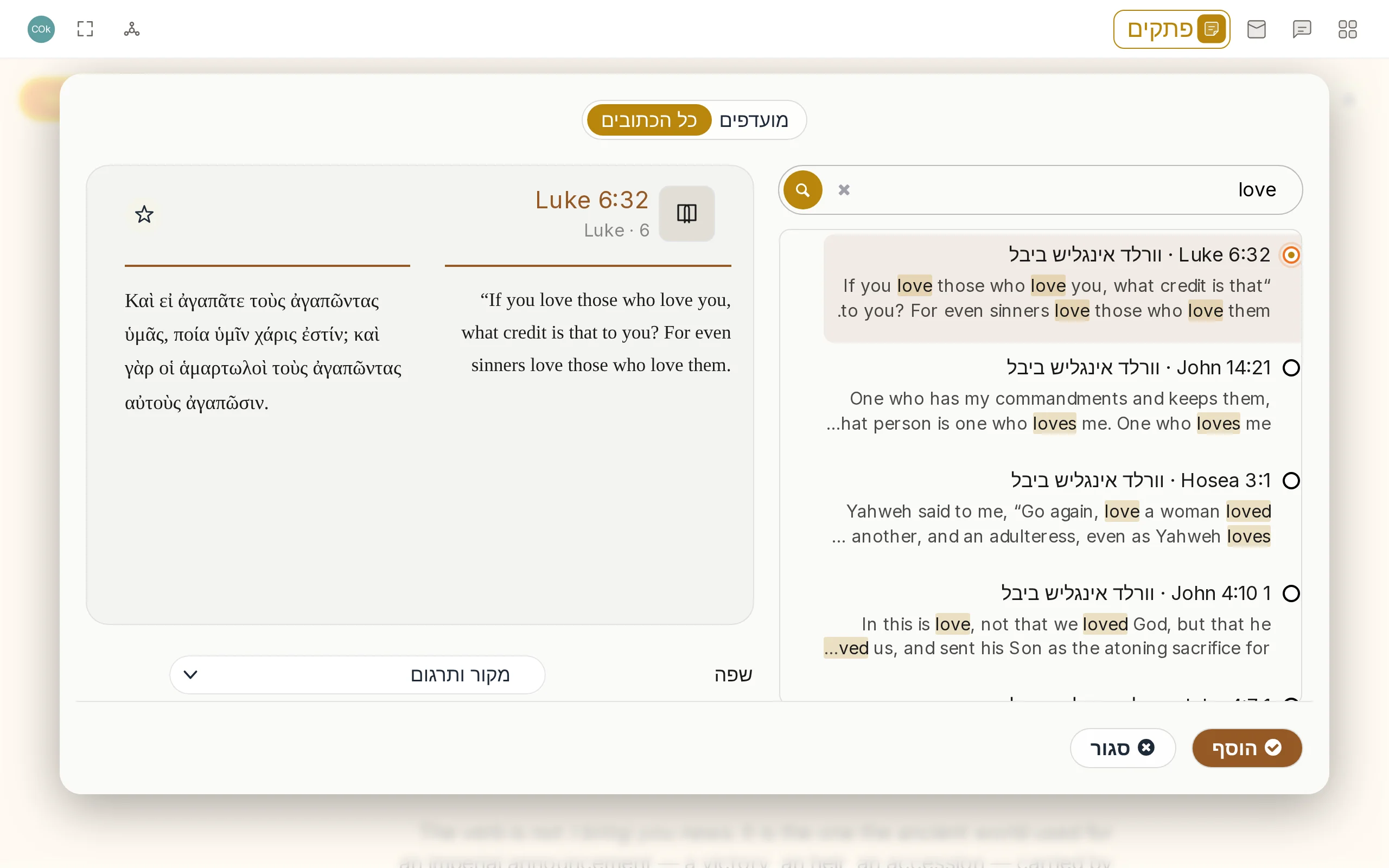
Task: Click the פתקים notes button
Action: click(1171, 29)
